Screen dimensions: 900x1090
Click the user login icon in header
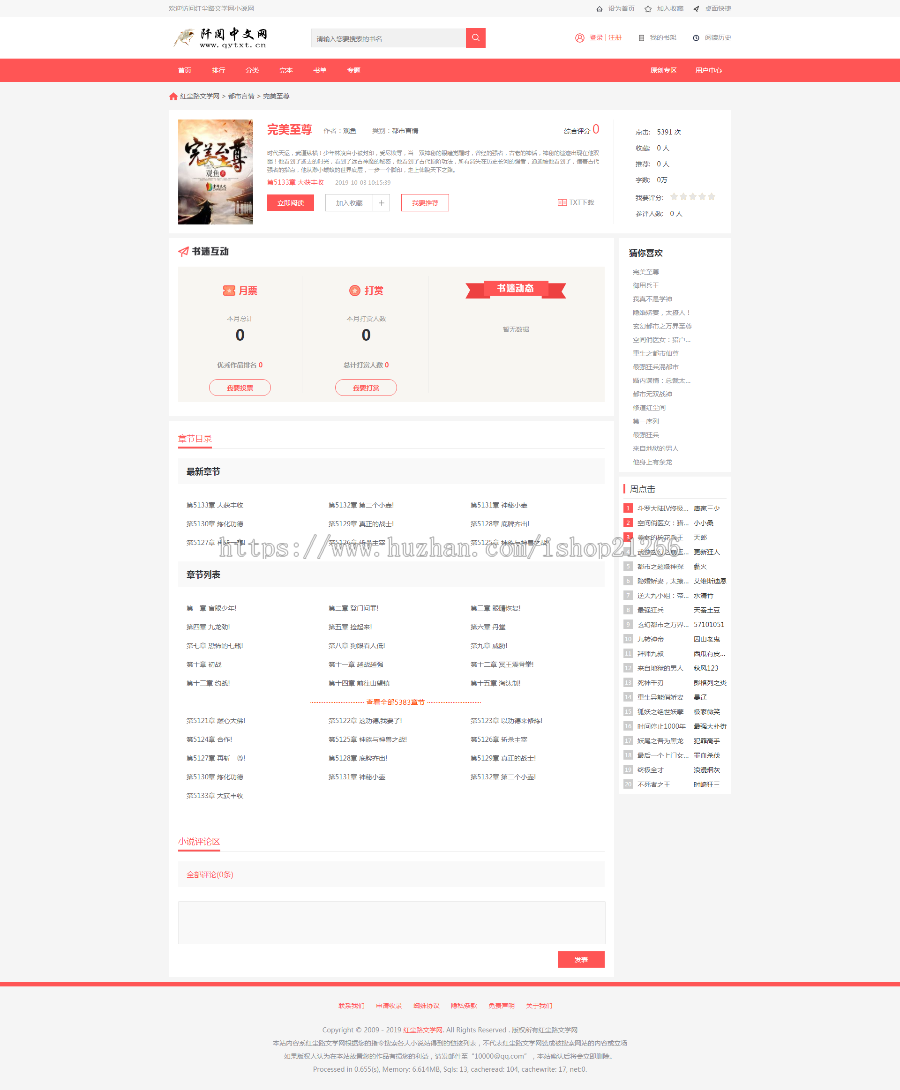coord(579,38)
